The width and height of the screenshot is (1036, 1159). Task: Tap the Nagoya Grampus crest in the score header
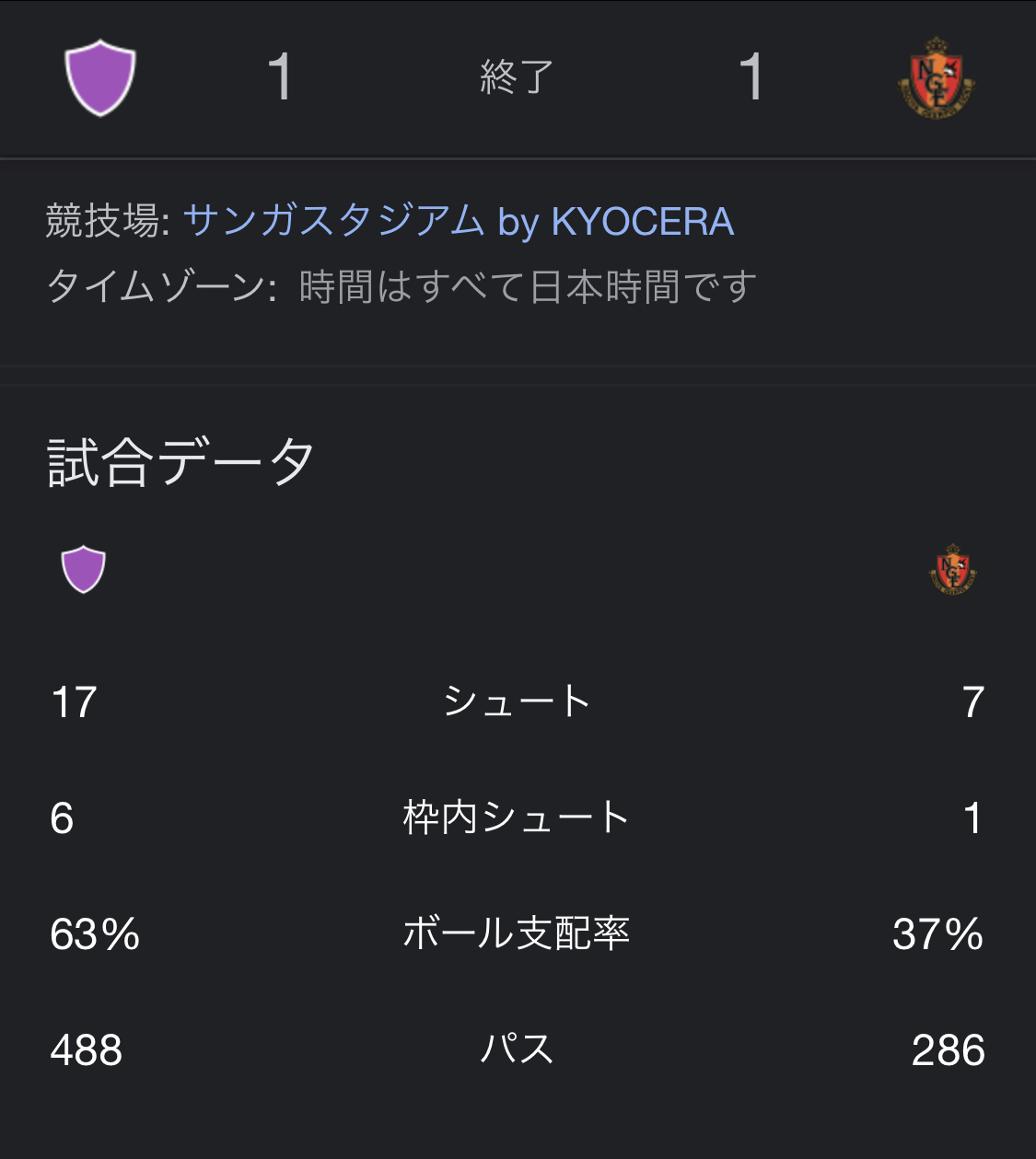click(x=936, y=76)
